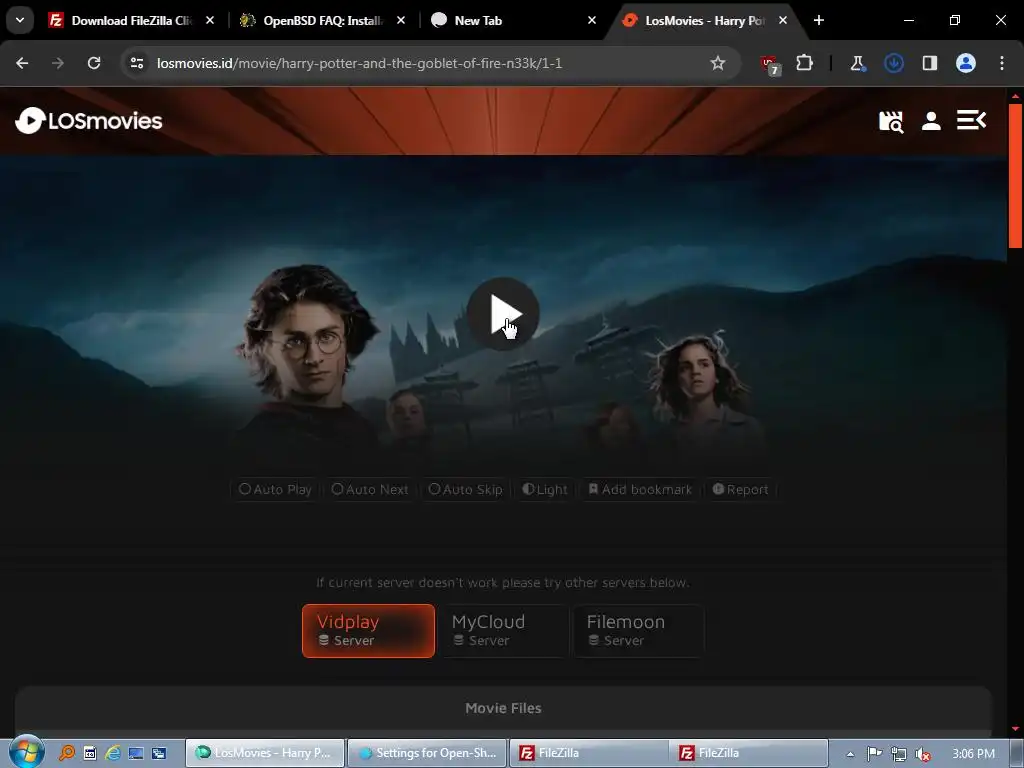Click the scrollbar down arrow
Viewport: 1024px width, 768px height.
tap(1016, 728)
